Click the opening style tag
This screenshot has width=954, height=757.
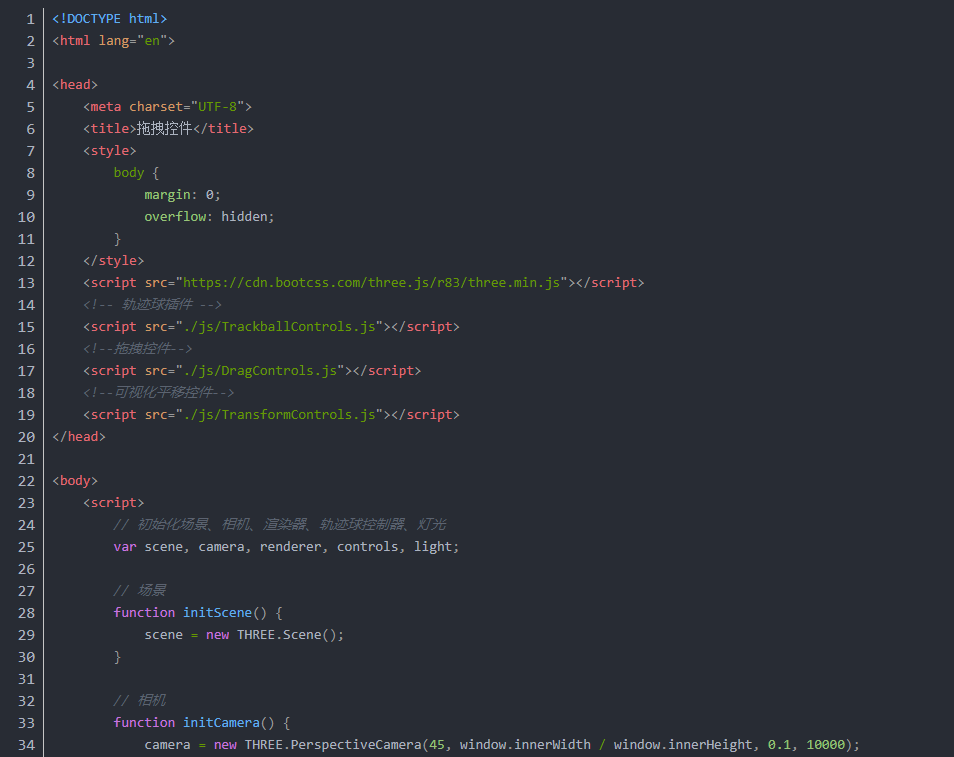coord(110,150)
